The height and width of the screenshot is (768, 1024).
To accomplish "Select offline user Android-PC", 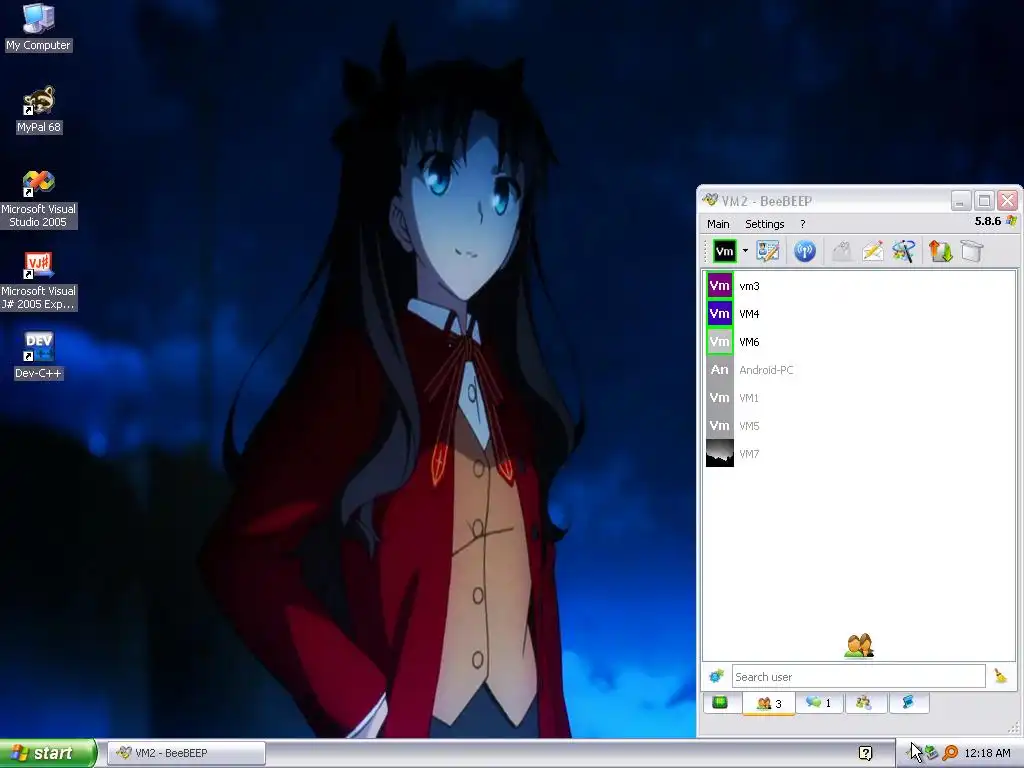I will pyautogui.click(x=859, y=370).
